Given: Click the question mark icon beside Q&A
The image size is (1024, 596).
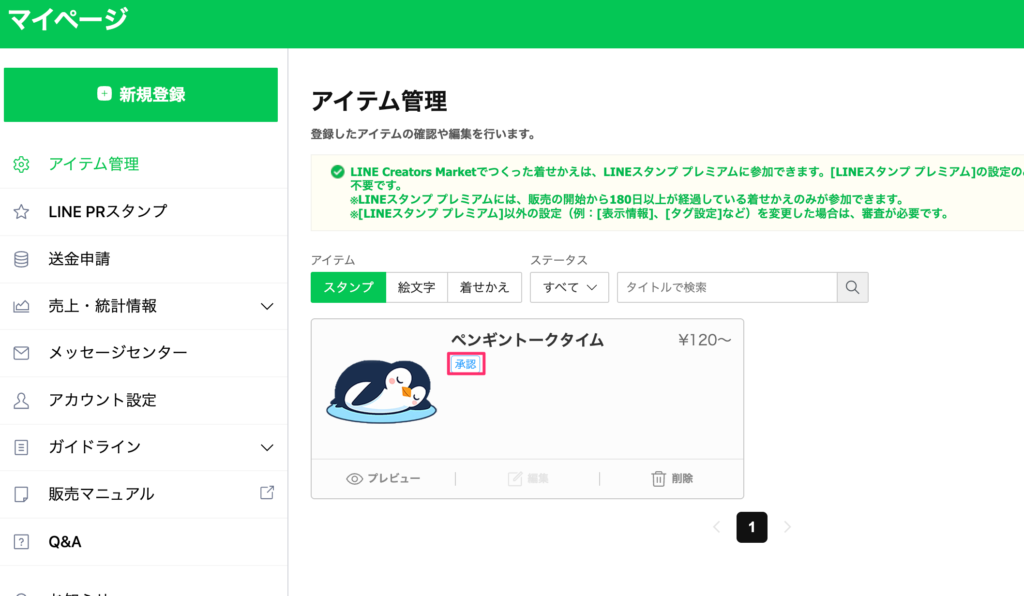Looking at the screenshot, I should (21, 542).
